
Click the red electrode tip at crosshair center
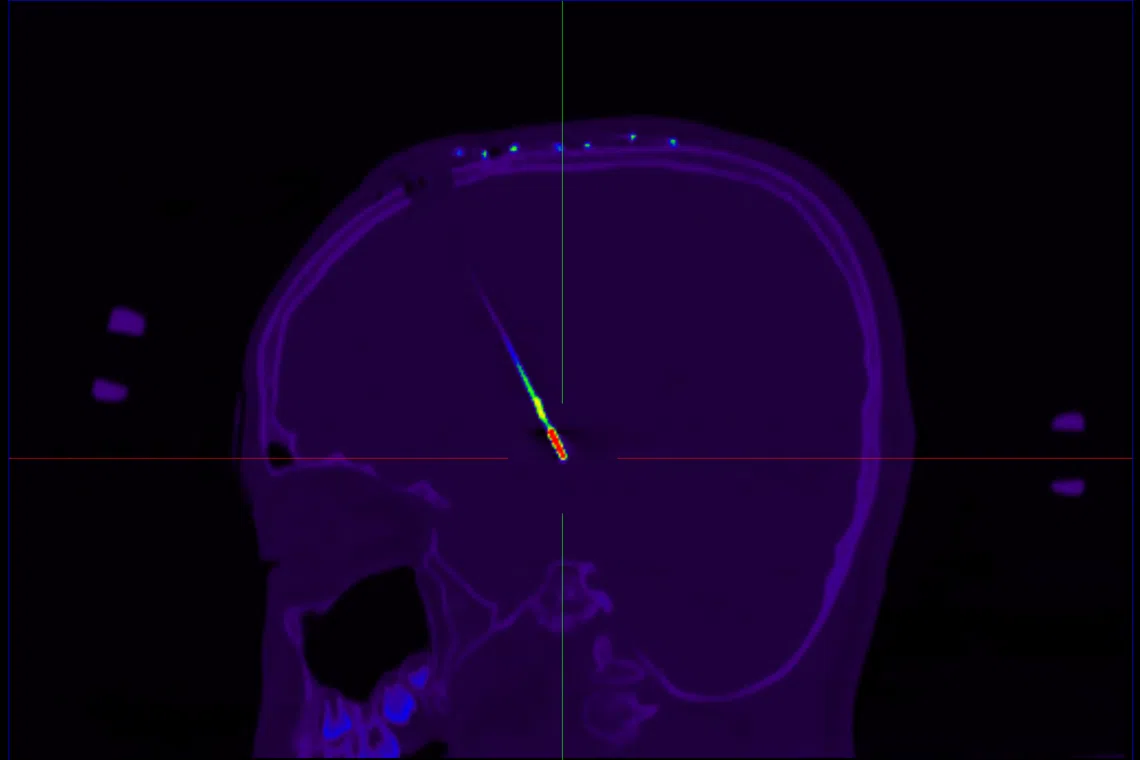point(557,444)
